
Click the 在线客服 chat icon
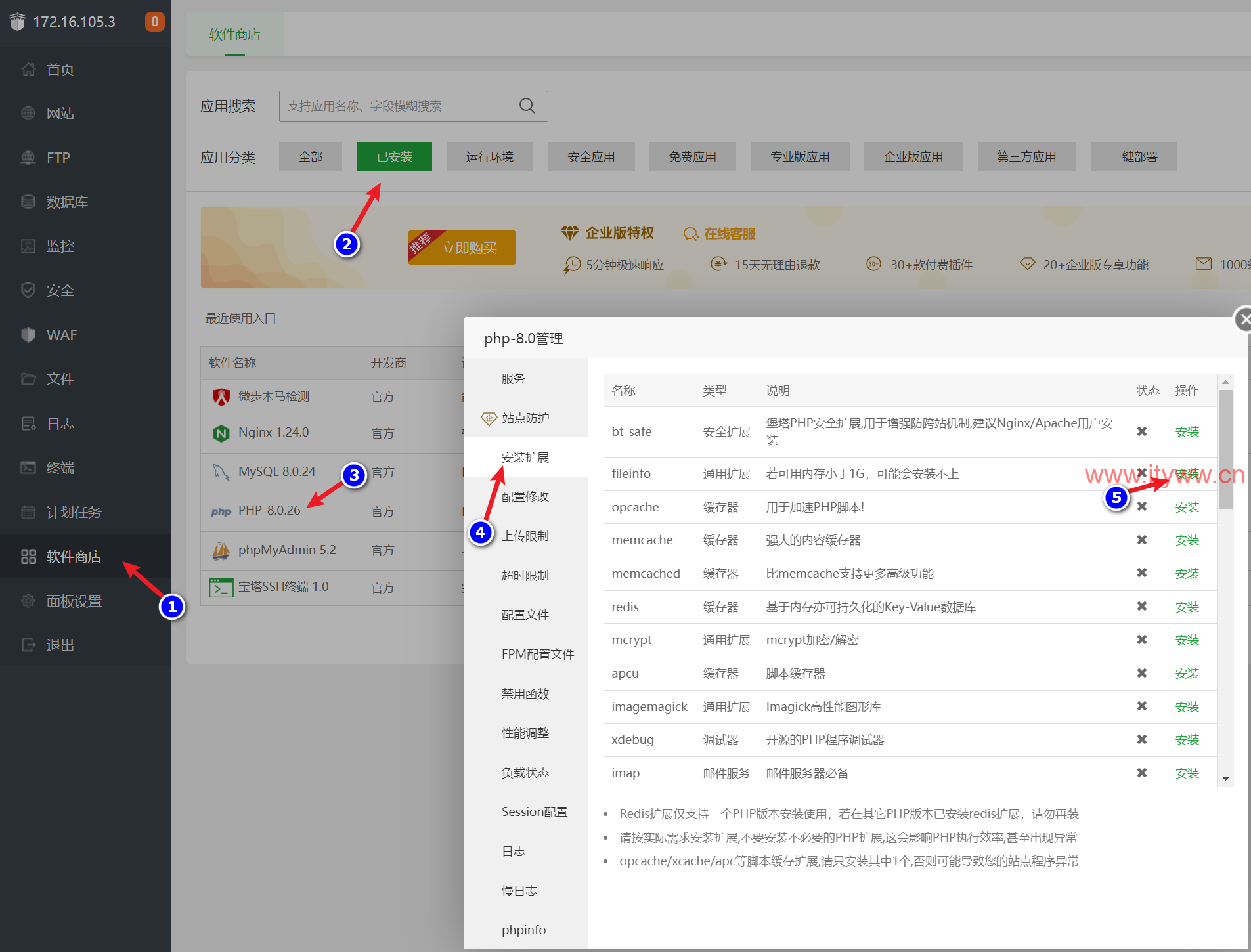click(691, 234)
